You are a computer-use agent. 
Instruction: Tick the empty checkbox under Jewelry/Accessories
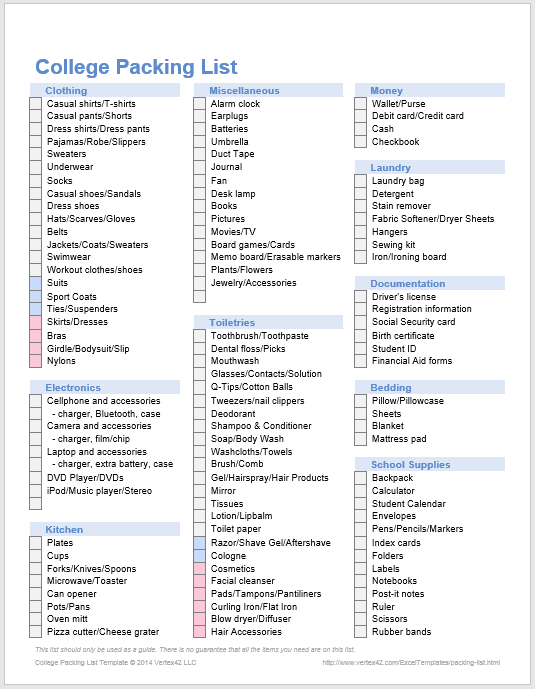point(199,296)
